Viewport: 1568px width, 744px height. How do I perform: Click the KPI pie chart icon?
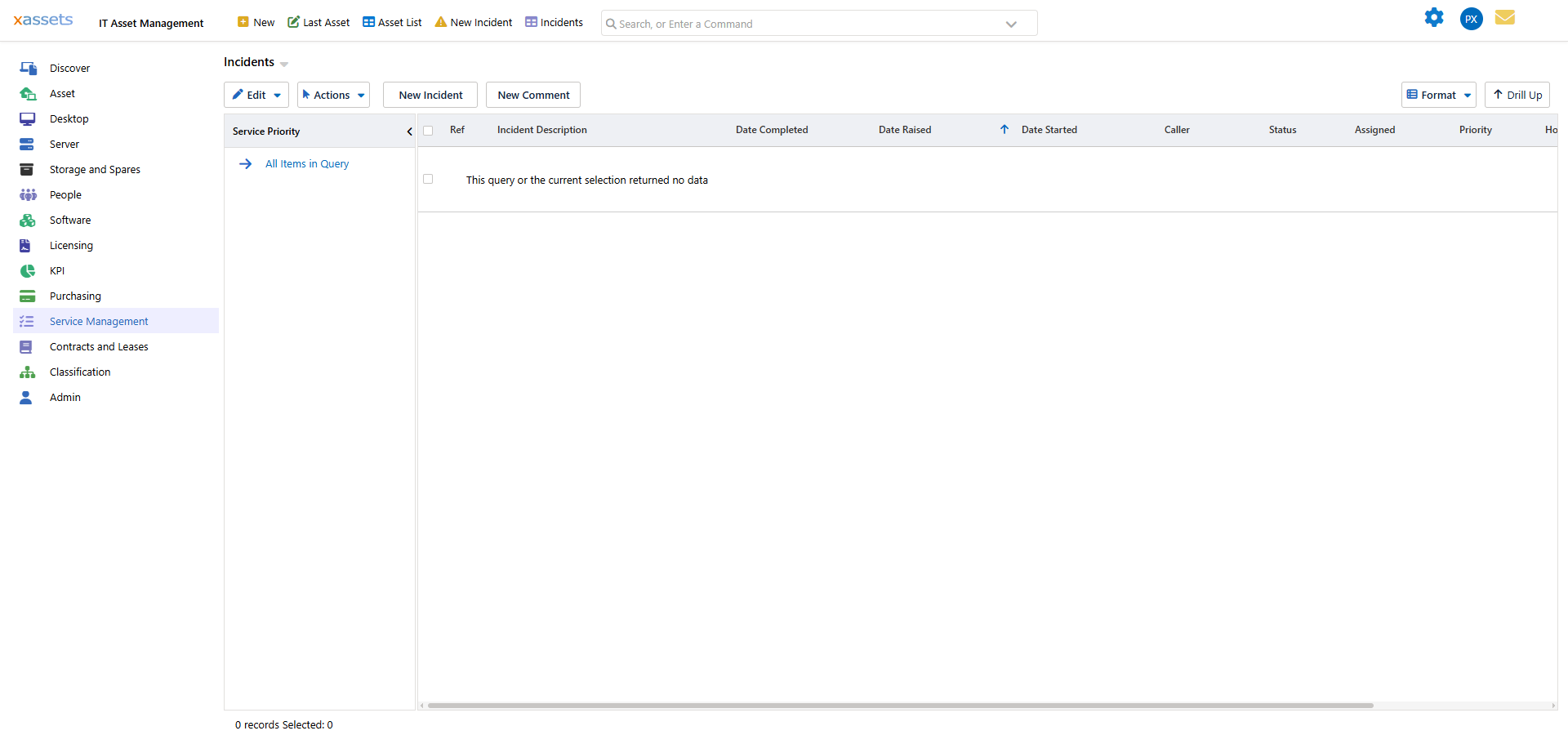[x=28, y=271]
